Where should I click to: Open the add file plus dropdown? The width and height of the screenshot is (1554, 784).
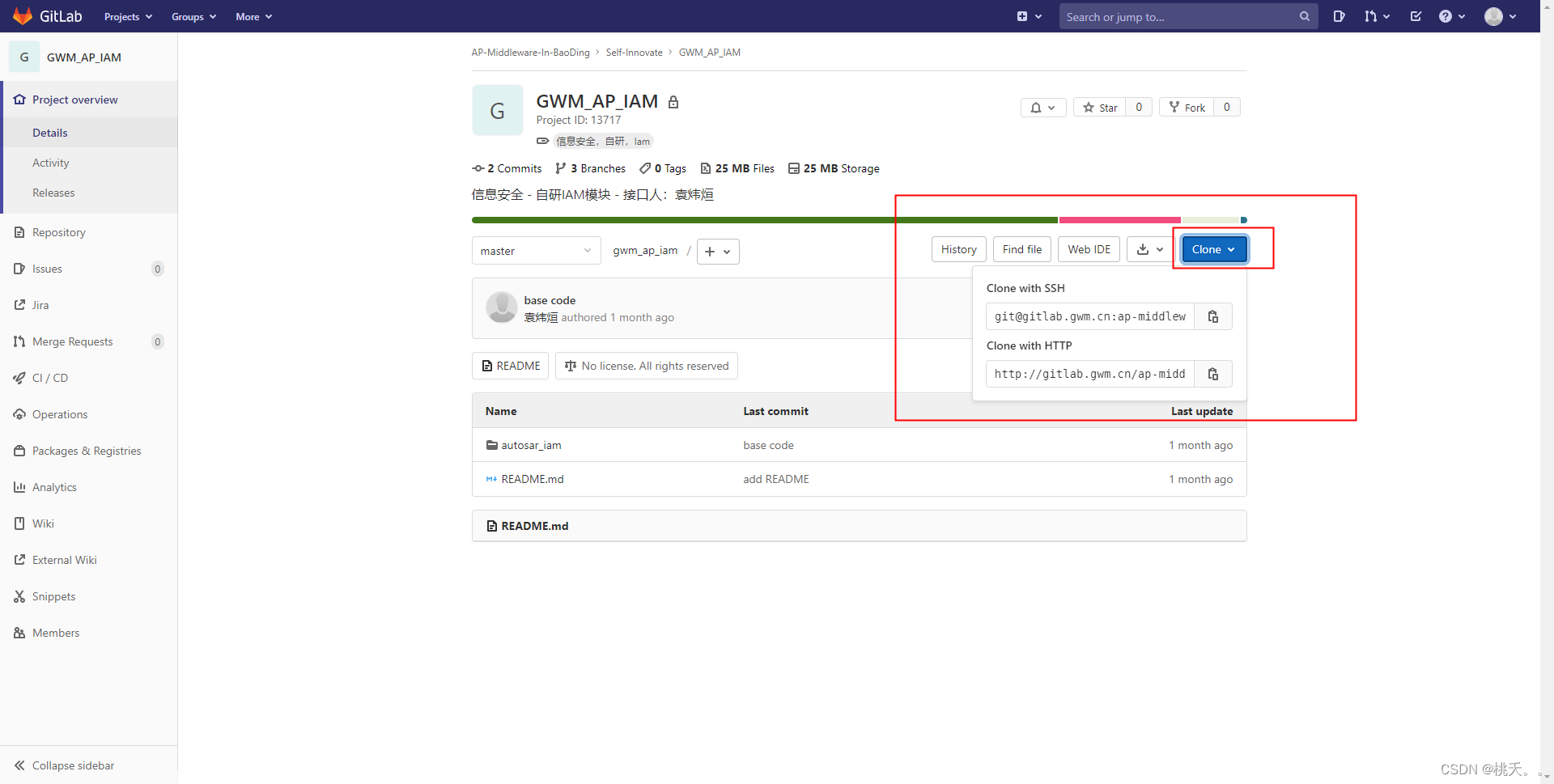718,252
